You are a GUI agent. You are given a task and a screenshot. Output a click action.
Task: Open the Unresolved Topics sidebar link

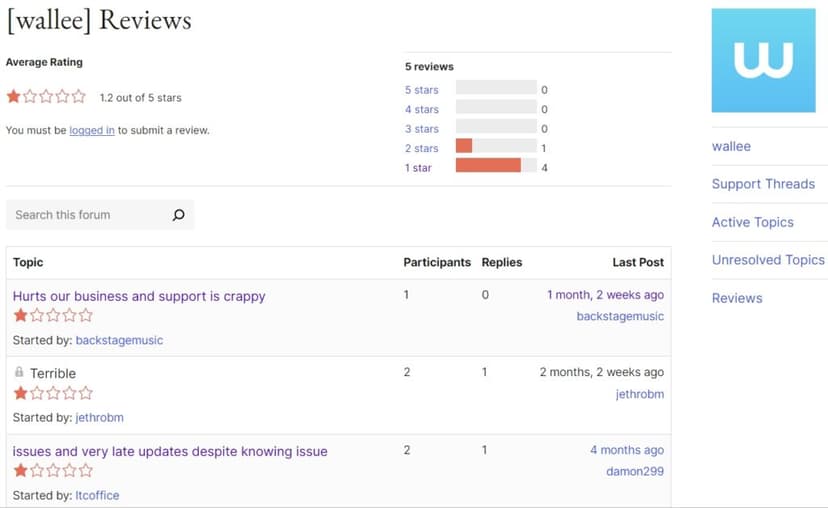point(768,260)
